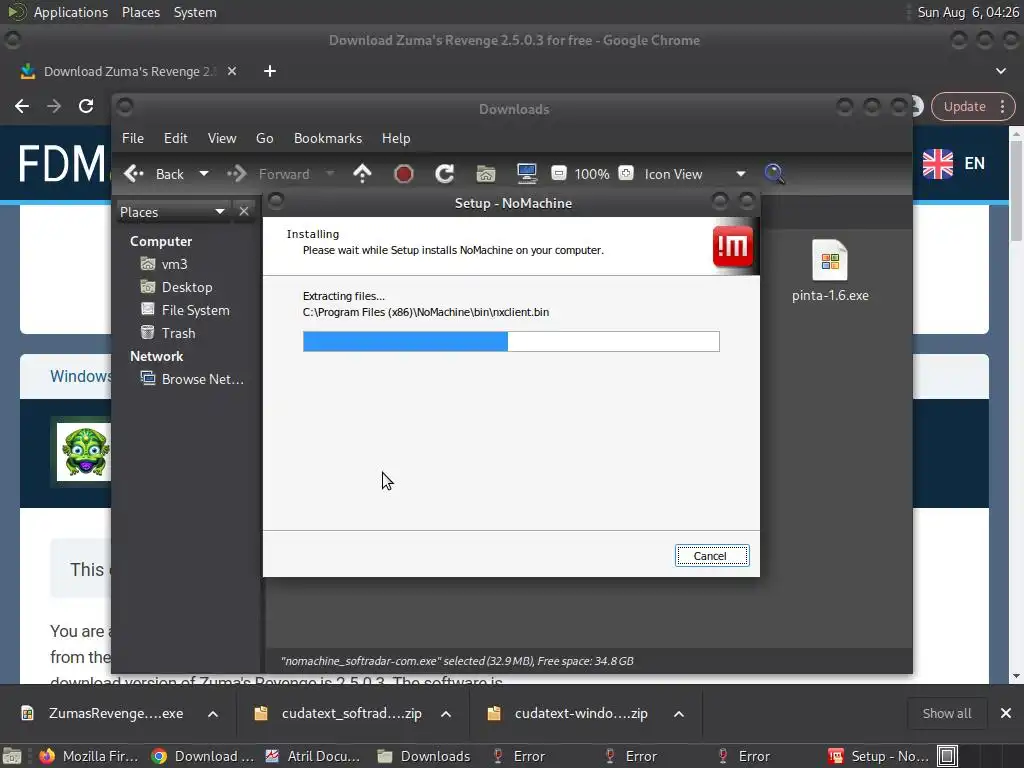
Task: Open a new Chrome tab
Action: 270,71
